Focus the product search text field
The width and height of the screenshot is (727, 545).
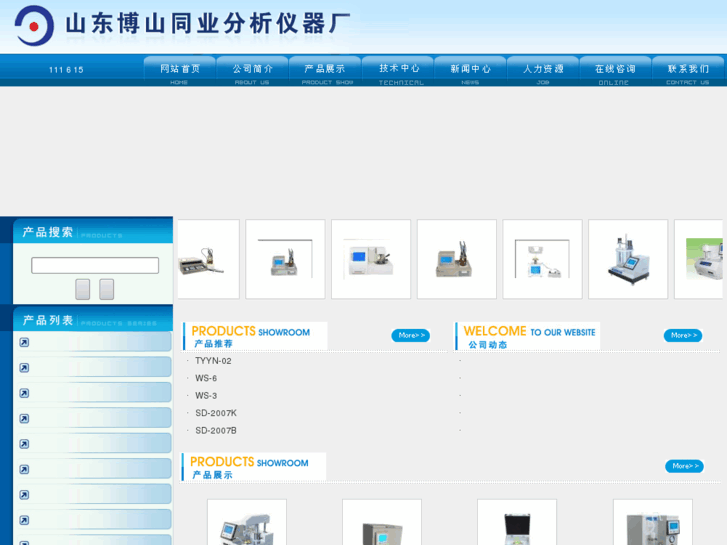pyautogui.click(x=95, y=265)
